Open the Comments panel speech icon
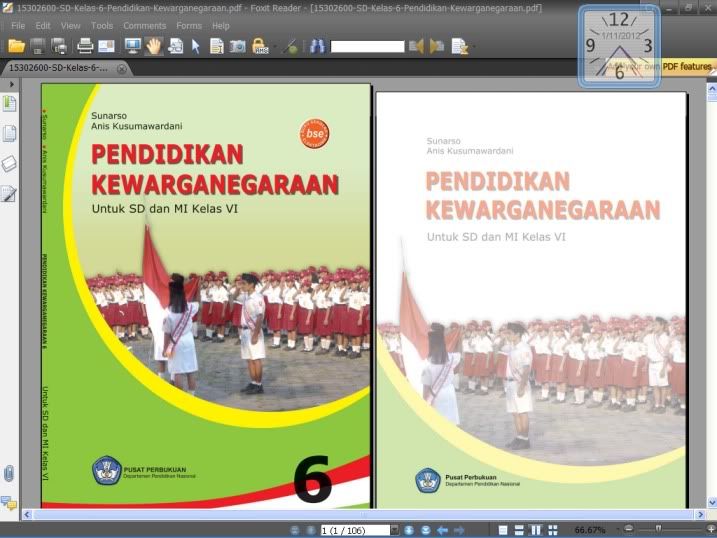The height and width of the screenshot is (538, 717). pos(9,503)
